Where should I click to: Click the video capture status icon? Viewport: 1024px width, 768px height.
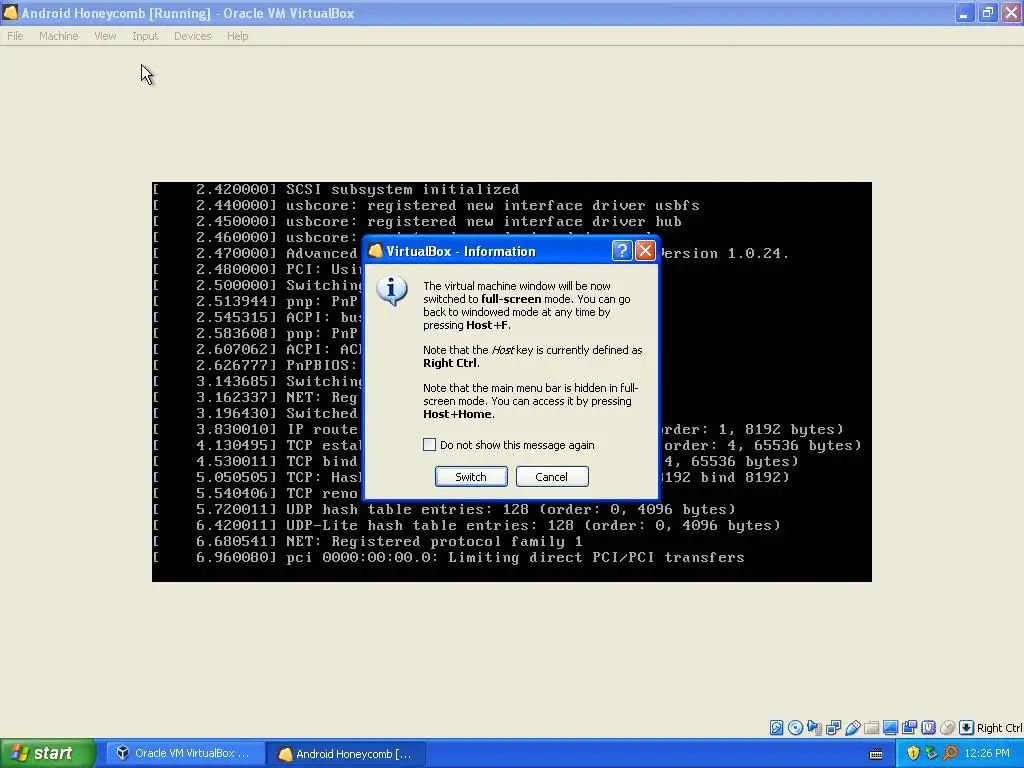[909, 728]
